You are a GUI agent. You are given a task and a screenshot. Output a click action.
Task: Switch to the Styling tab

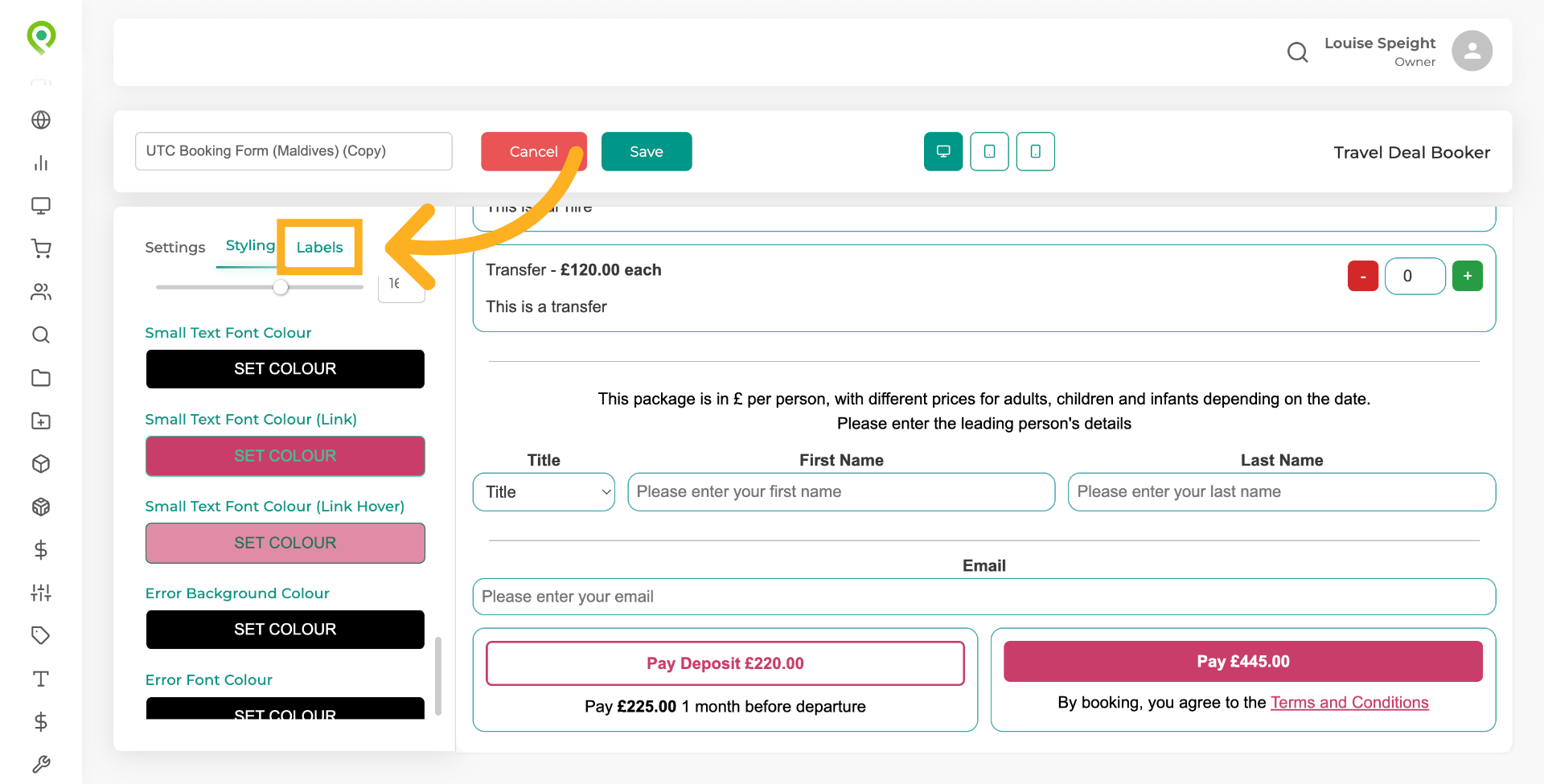tap(250, 245)
